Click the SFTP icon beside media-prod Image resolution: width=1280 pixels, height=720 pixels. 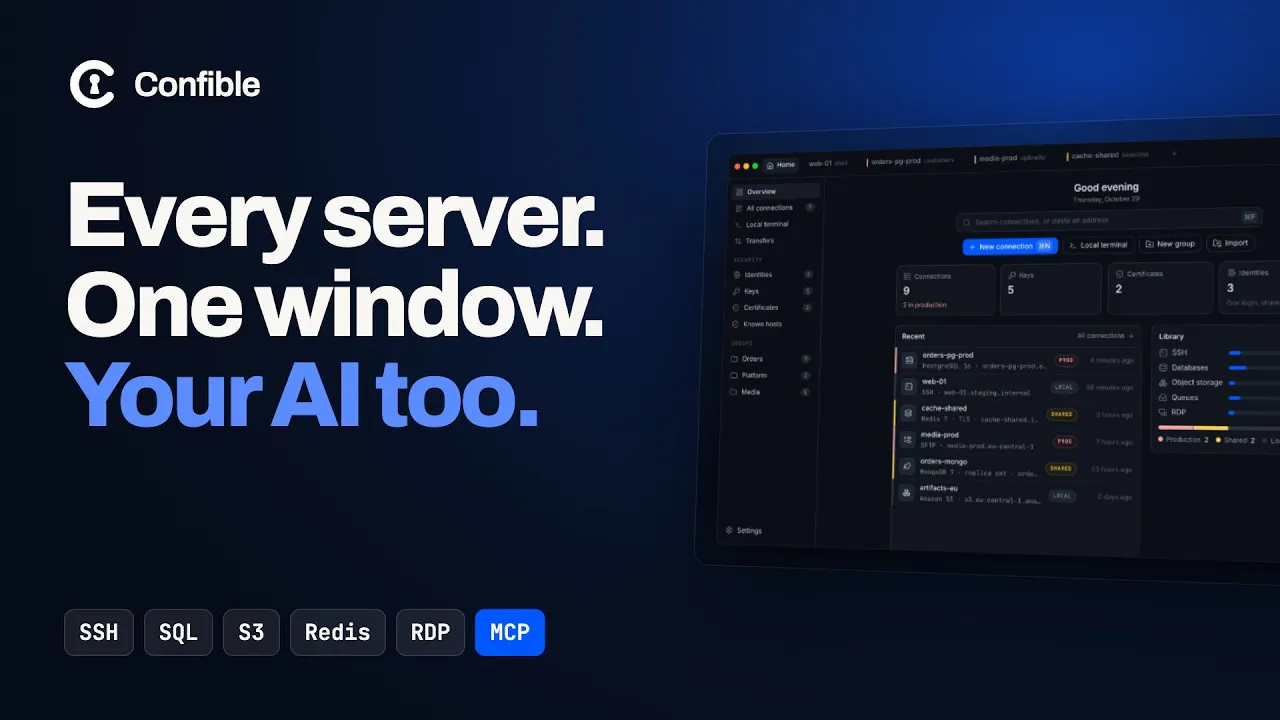click(907, 439)
